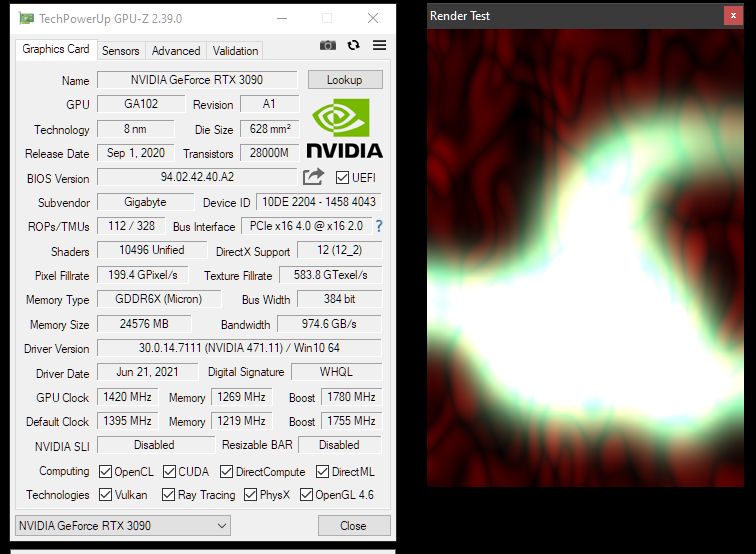Click the refresh arrows icon

[x=353, y=45]
